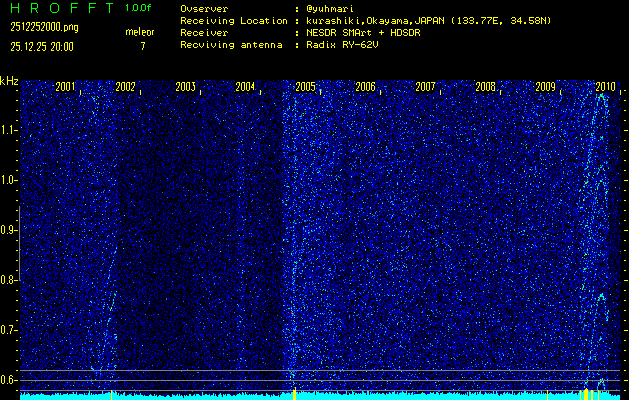Click the Receiving Location label

(x=234, y=21)
